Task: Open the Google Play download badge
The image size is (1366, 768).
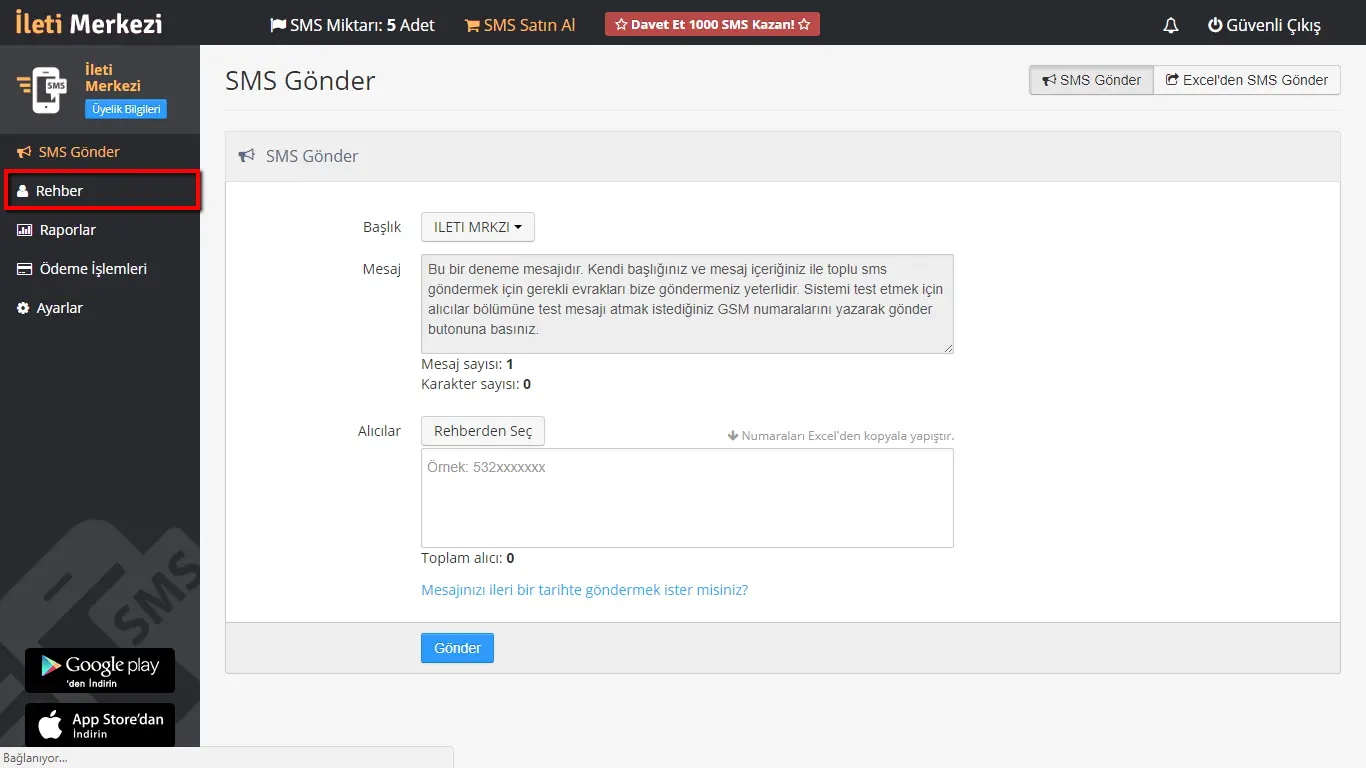Action: 100,671
